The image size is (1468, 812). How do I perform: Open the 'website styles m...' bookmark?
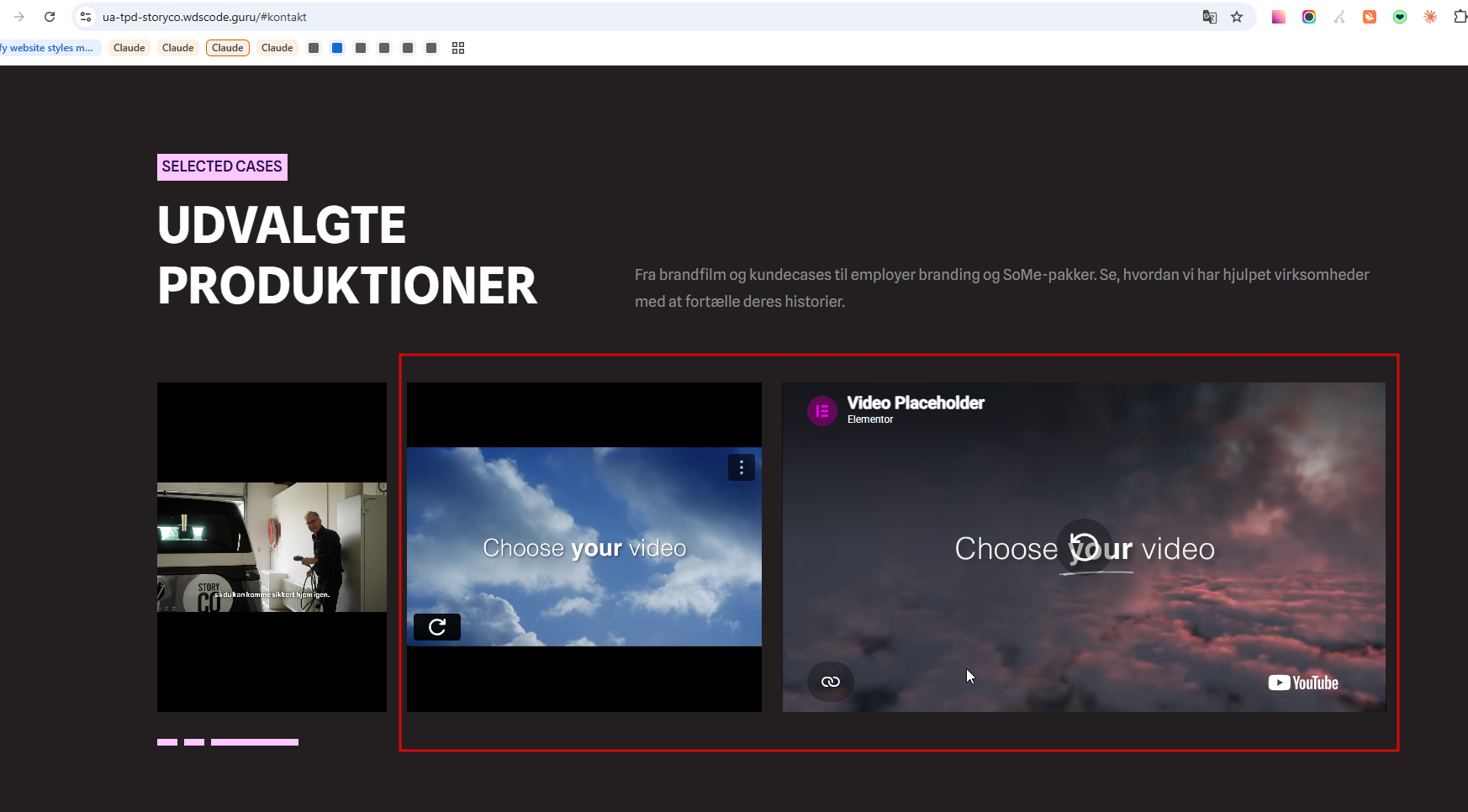tap(48, 48)
